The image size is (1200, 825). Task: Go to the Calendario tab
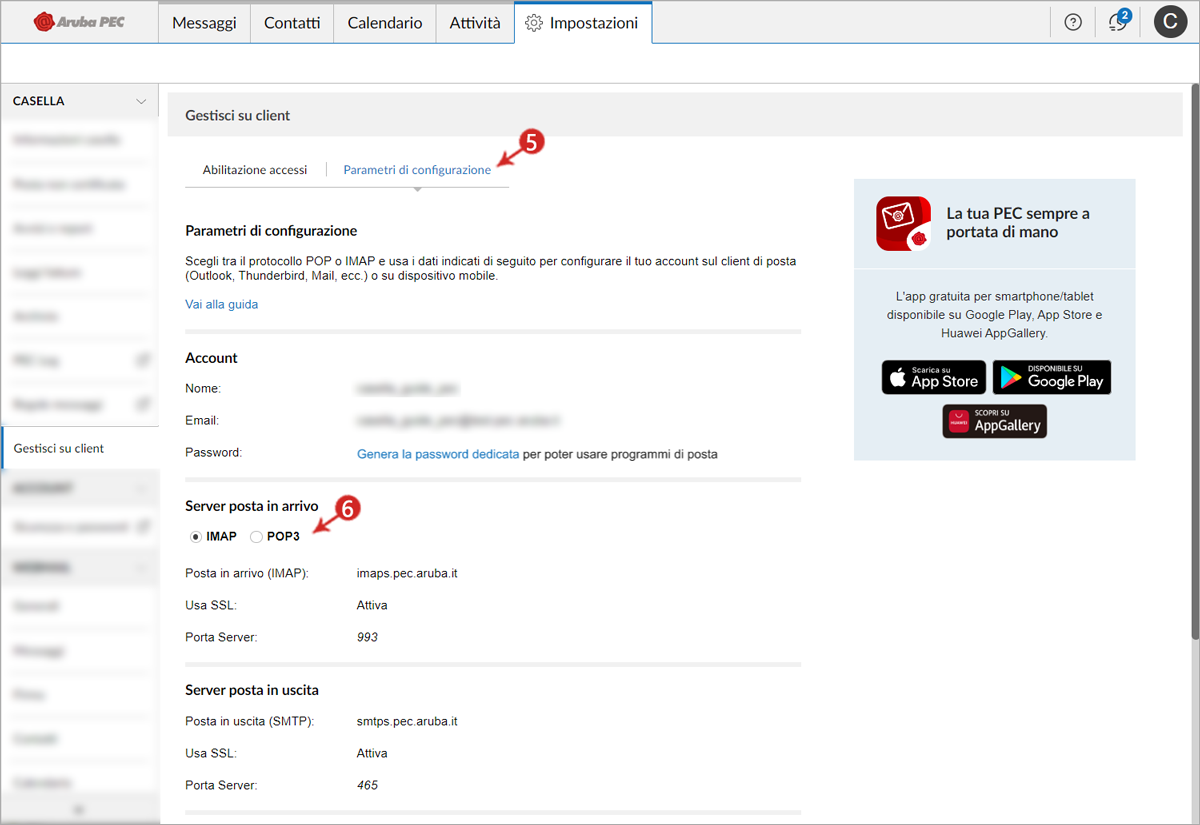(385, 23)
